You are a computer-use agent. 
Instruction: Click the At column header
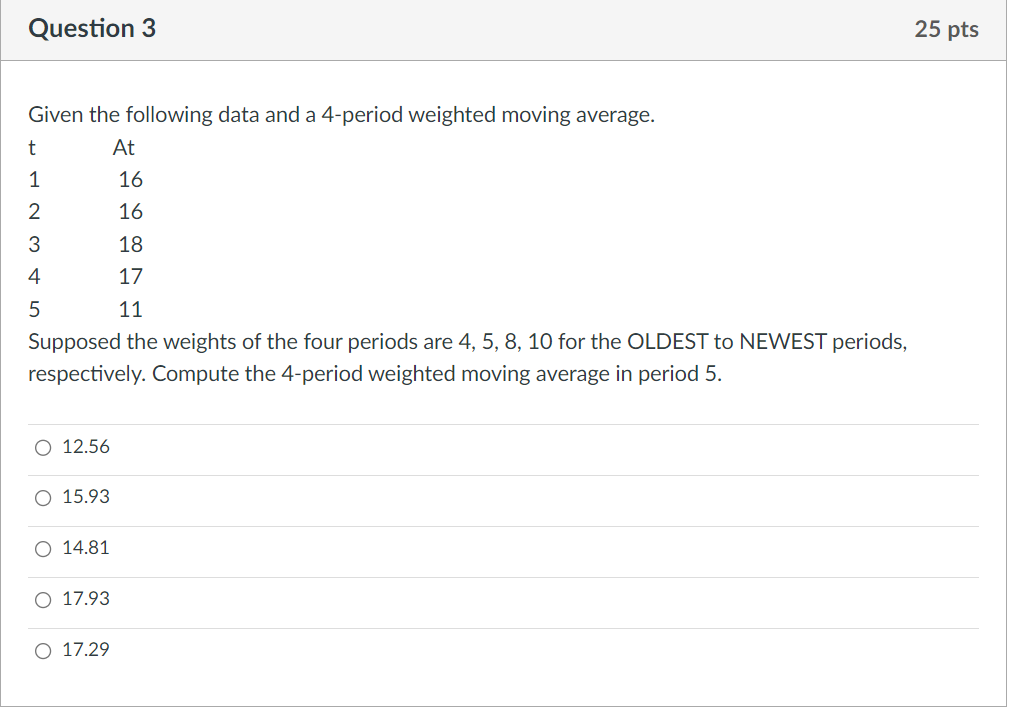[124, 147]
